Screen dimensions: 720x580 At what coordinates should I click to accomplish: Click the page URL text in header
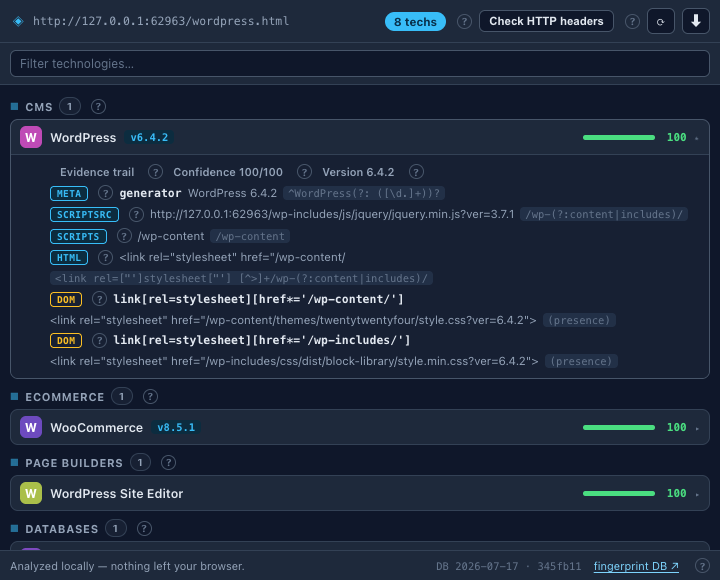pyautogui.click(x=161, y=21)
